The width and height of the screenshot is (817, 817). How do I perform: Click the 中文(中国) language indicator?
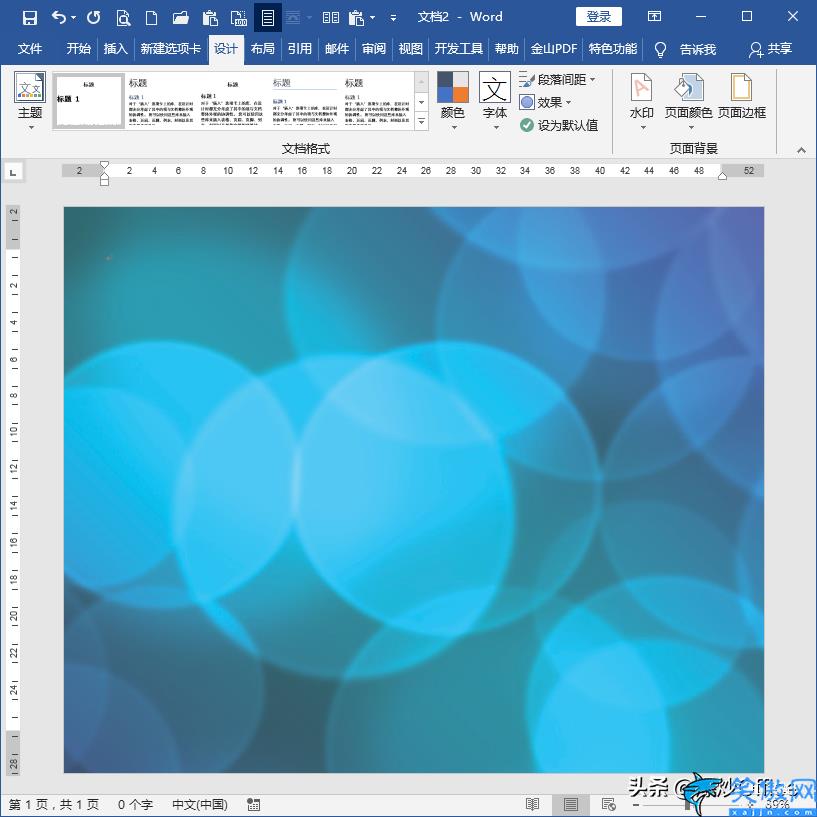(x=200, y=804)
